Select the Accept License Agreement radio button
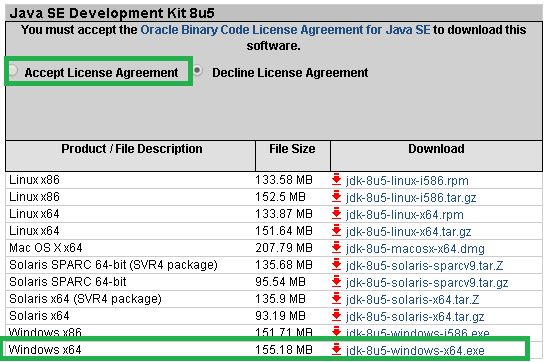 pyautogui.click(x=13, y=71)
